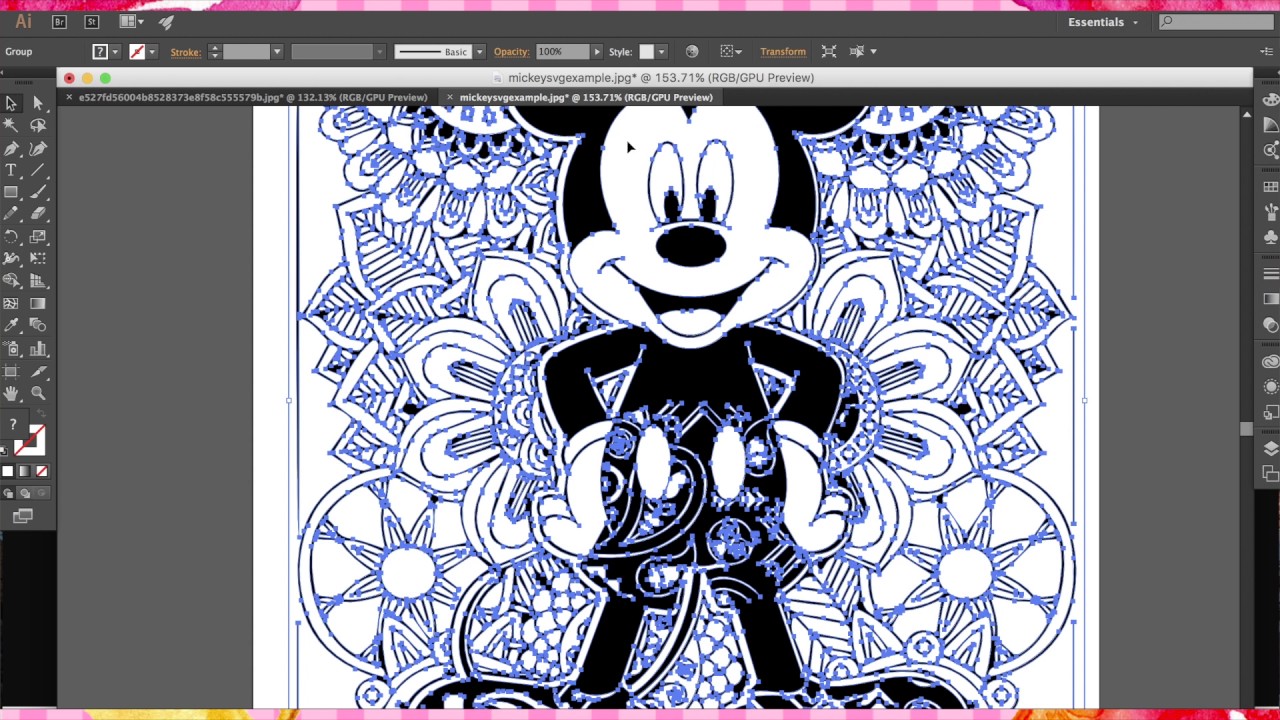Set paint mode to None
The image size is (1280, 720).
tap(42, 471)
